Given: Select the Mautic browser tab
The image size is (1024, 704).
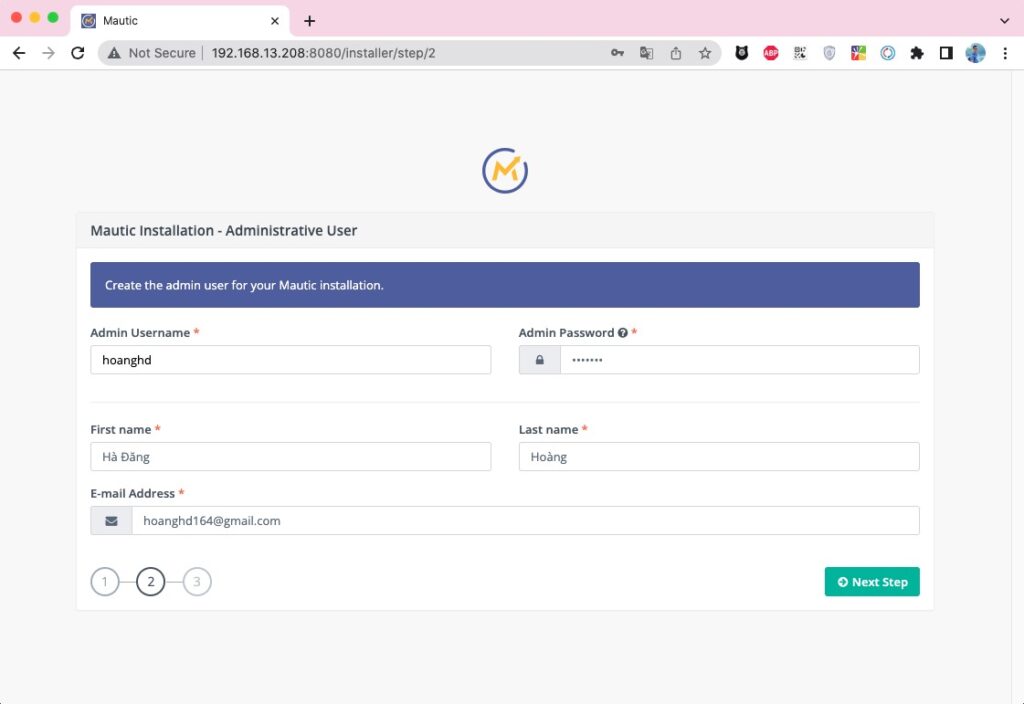Looking at the screenshot, I should tap(180, 21).
